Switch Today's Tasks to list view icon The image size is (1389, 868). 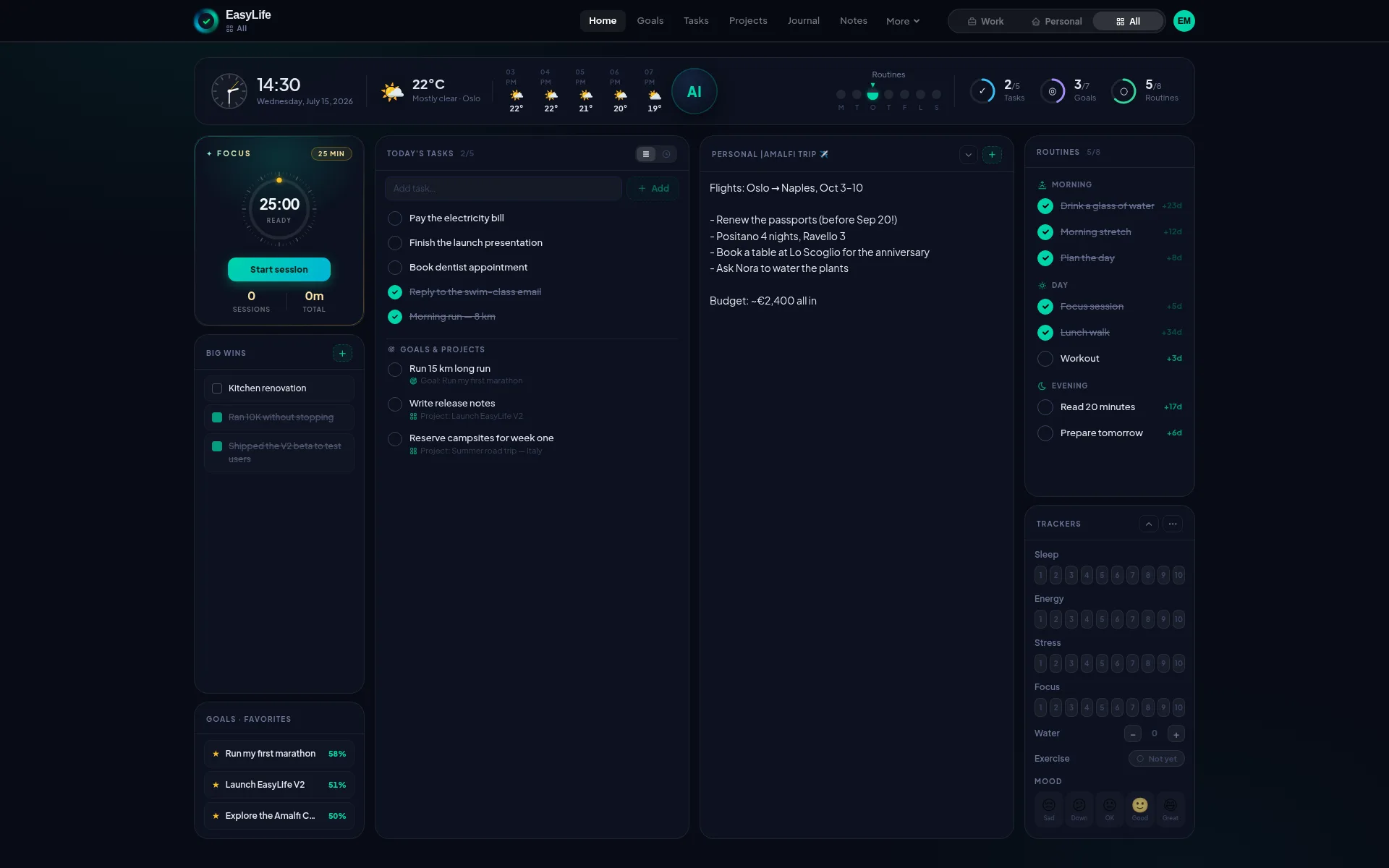[646, 154]
